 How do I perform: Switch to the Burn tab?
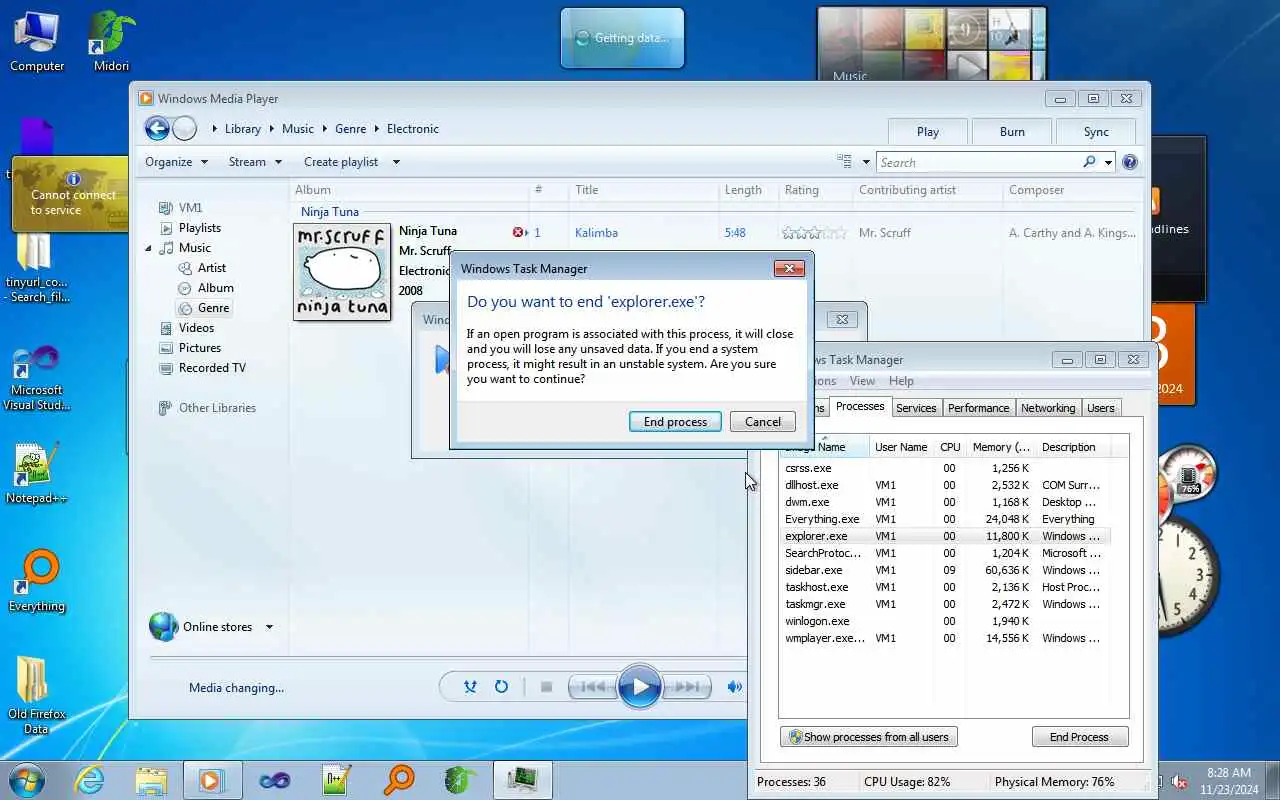click(1012, 132)
